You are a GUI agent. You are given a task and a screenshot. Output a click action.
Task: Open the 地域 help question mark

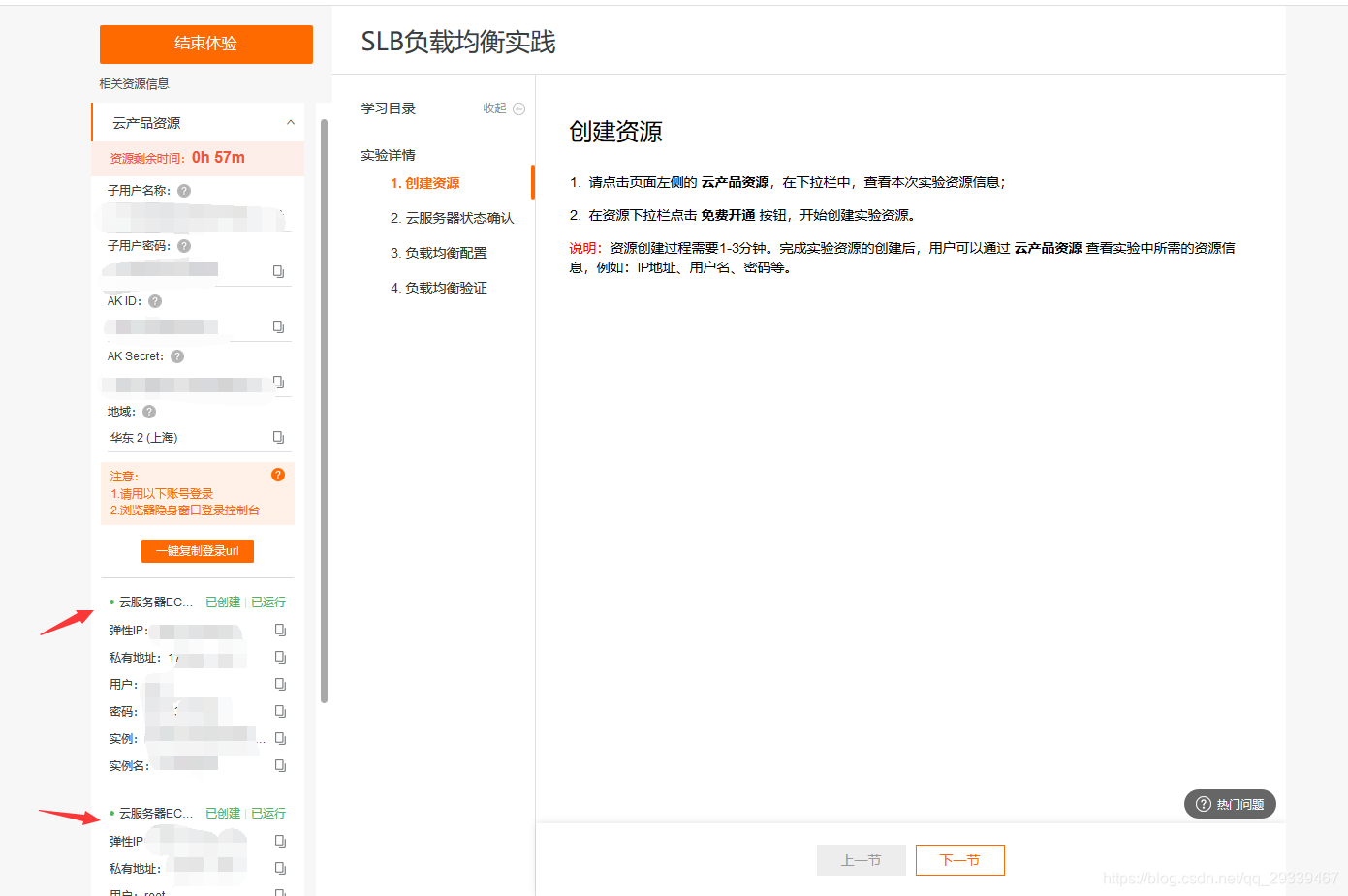pos(147,411)
